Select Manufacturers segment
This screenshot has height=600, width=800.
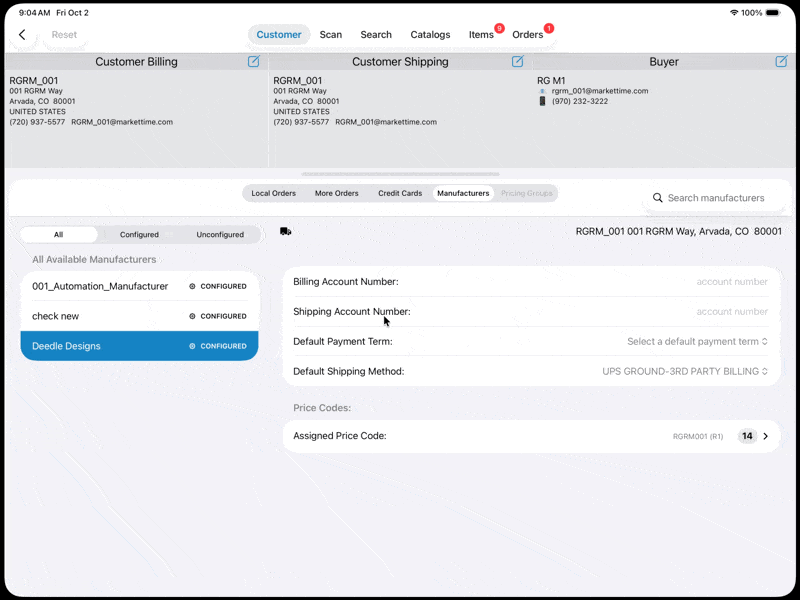[463, 193]
